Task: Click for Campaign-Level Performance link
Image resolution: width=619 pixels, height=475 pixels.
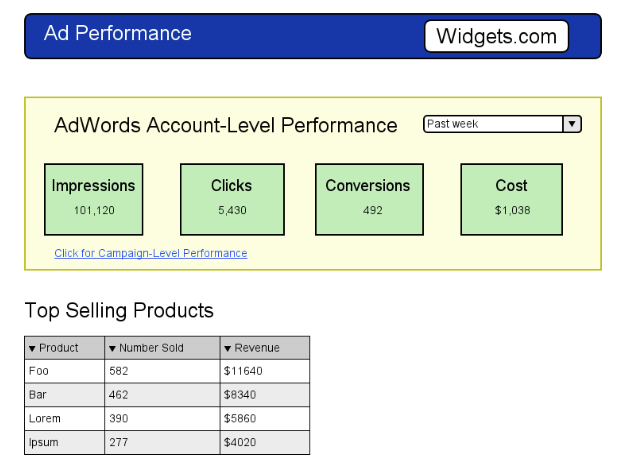Action: (x=150, y=253)
